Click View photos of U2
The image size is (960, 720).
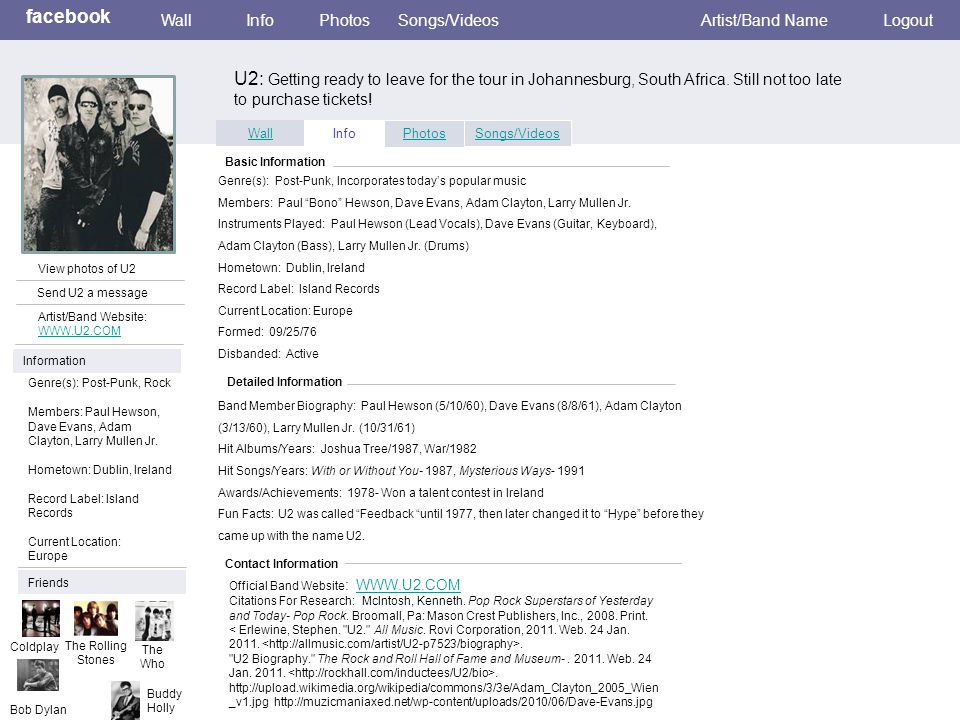click(x=86, y=269)
